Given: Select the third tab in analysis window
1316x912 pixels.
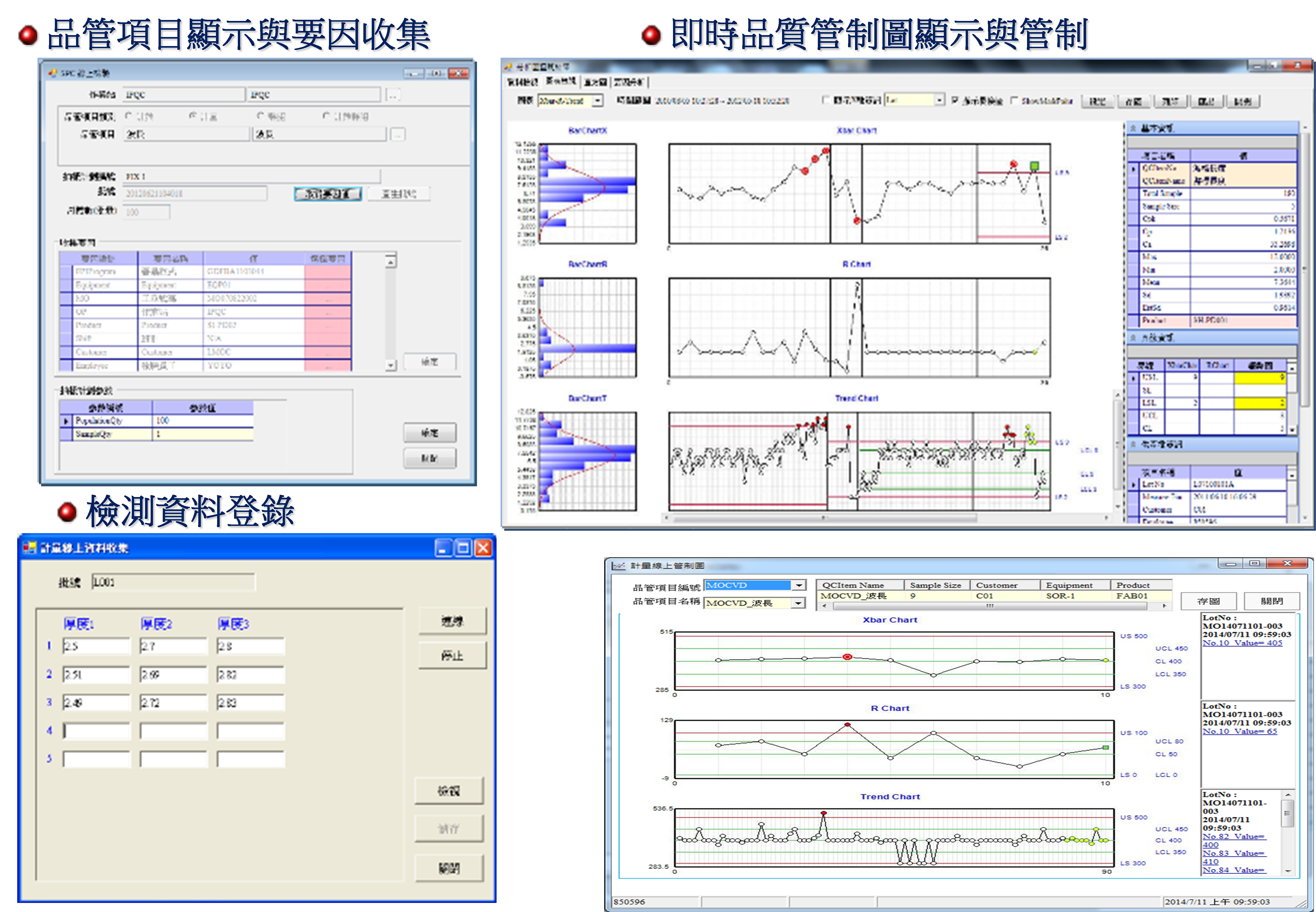Looking at the screenshot, I should (x=595, y=82).
